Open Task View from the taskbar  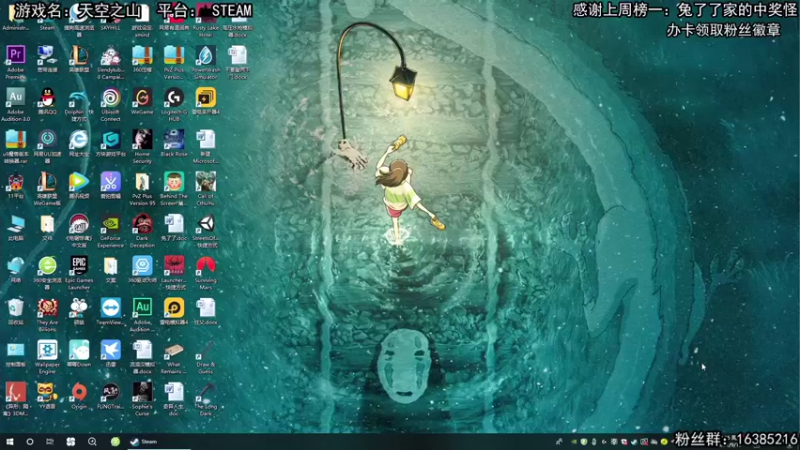(50, 441)
